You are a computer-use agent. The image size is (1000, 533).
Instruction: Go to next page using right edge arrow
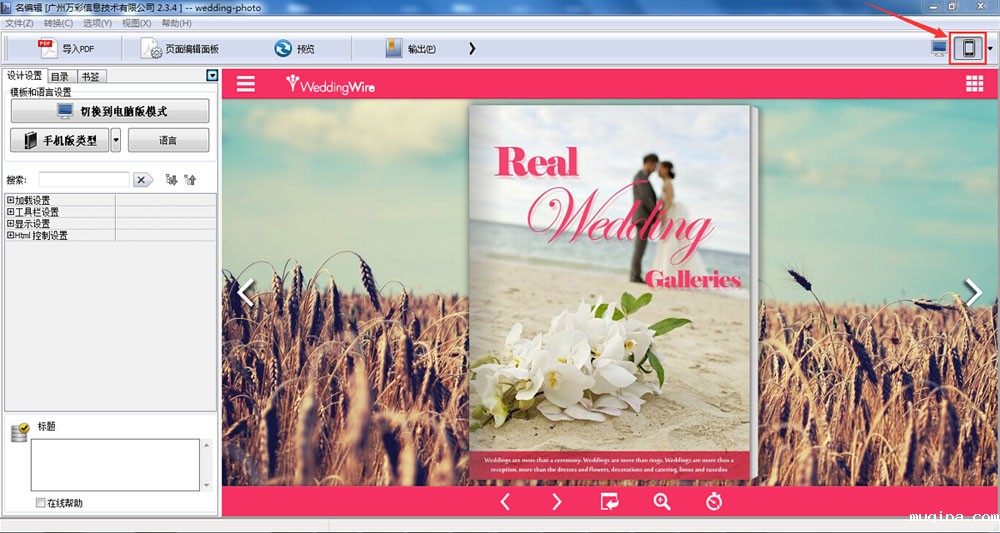pos(973,291)
